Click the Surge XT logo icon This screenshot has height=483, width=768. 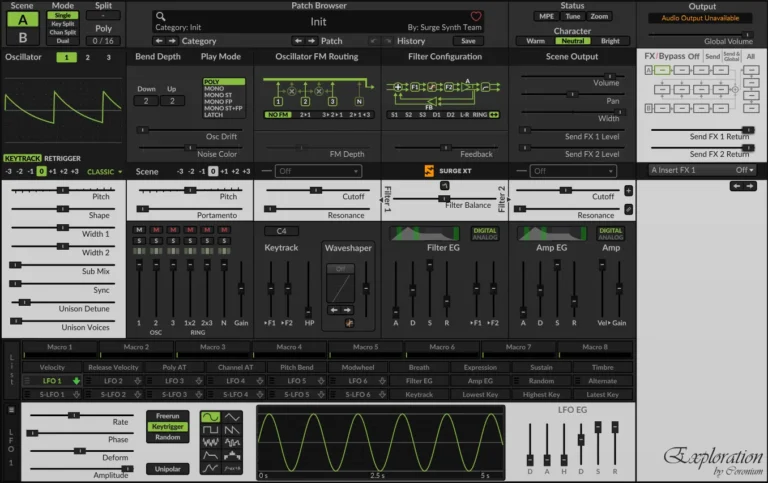click(x=429, y=171)
